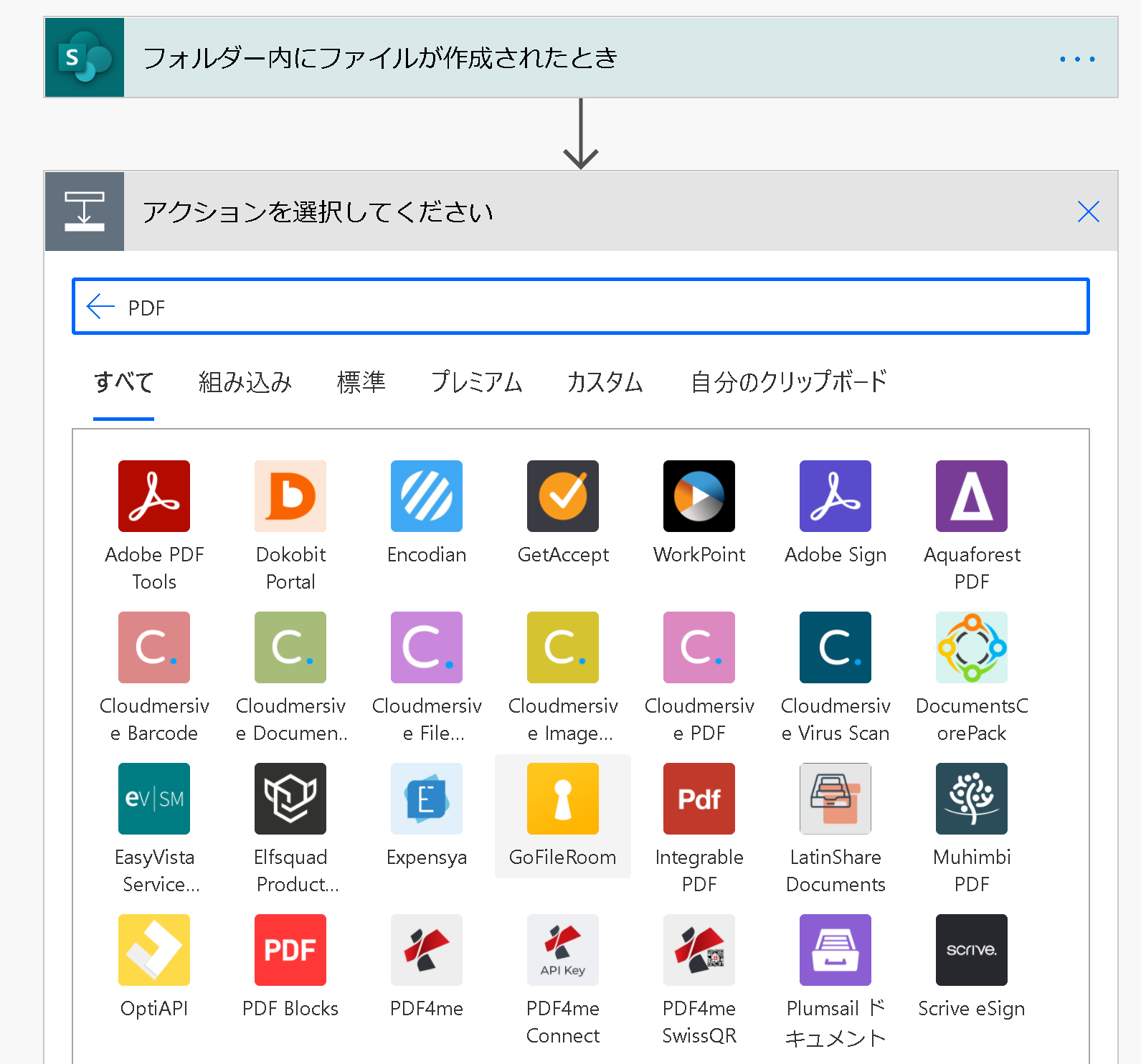Select the Cloudmersive Document connector
The image size is (1141, 1064).
pyautogui.click(x=290, y=647)
